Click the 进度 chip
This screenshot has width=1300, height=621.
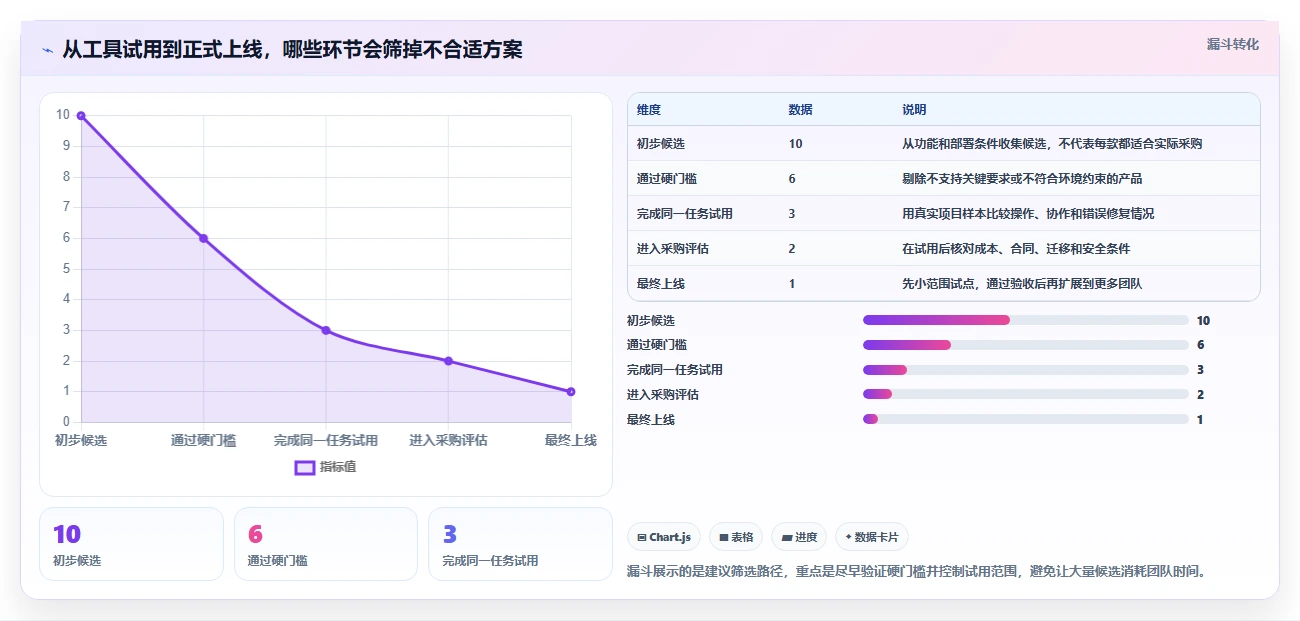pyautogui.click(x=799, y=537)
